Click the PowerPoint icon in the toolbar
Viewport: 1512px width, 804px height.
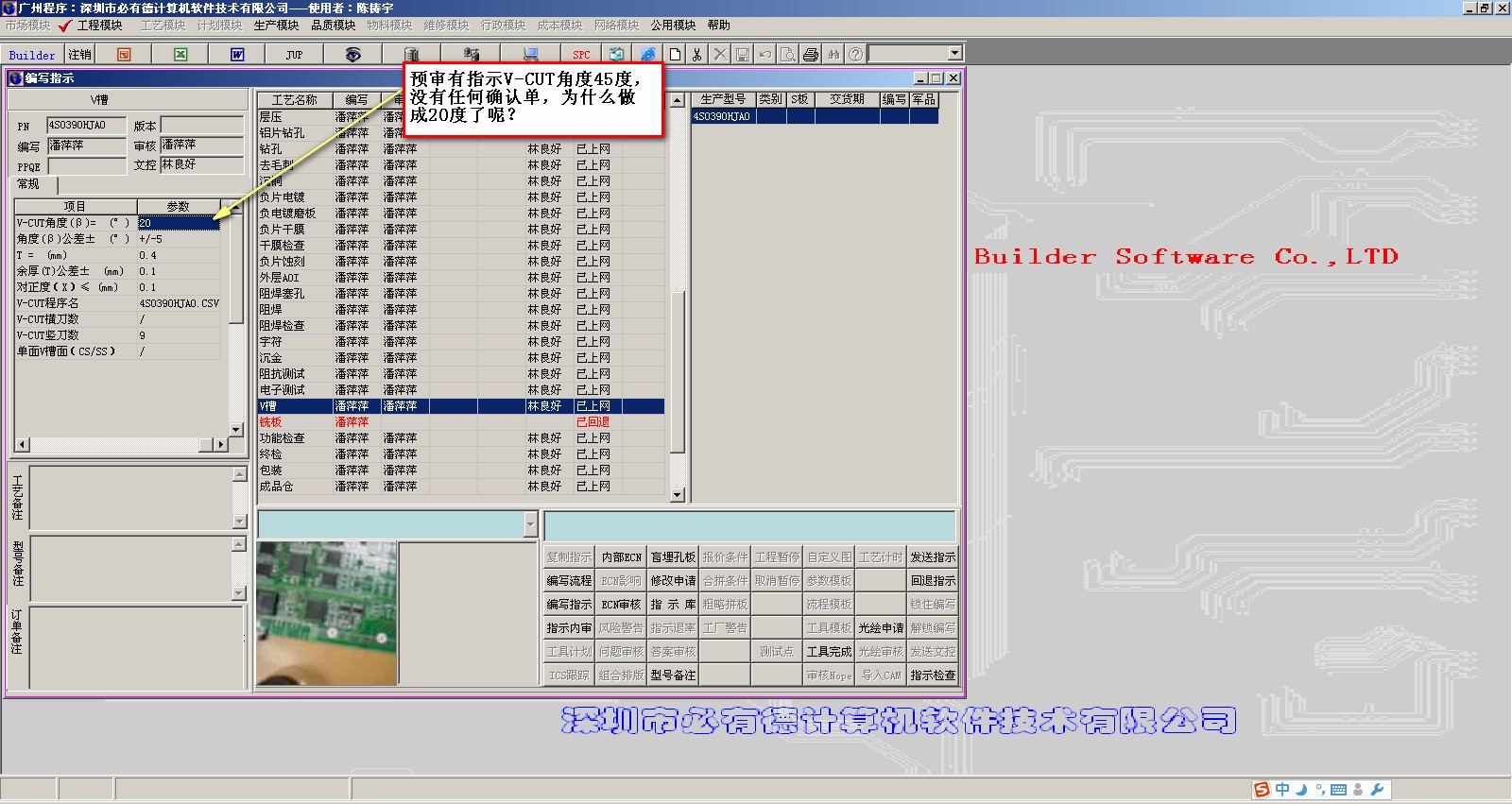(124, 55)
